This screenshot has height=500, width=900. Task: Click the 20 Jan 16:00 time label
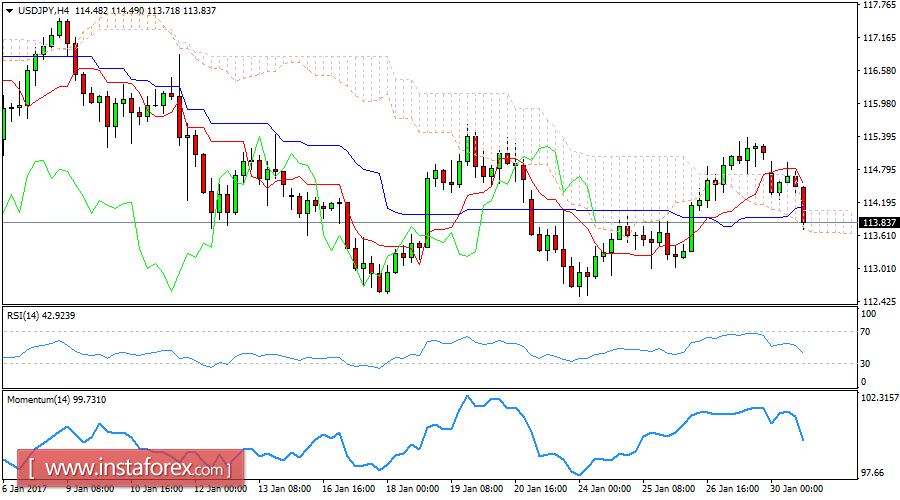[541, 489]
